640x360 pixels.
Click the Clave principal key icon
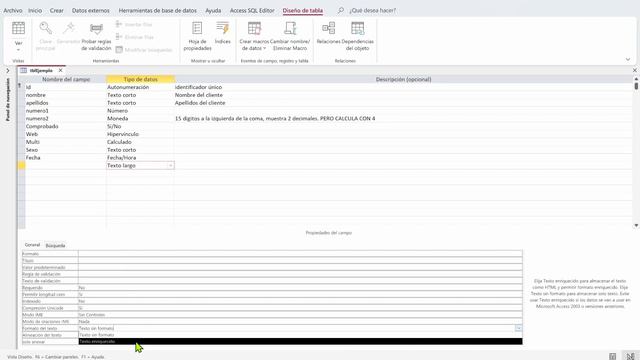click(x=45, y=28)
